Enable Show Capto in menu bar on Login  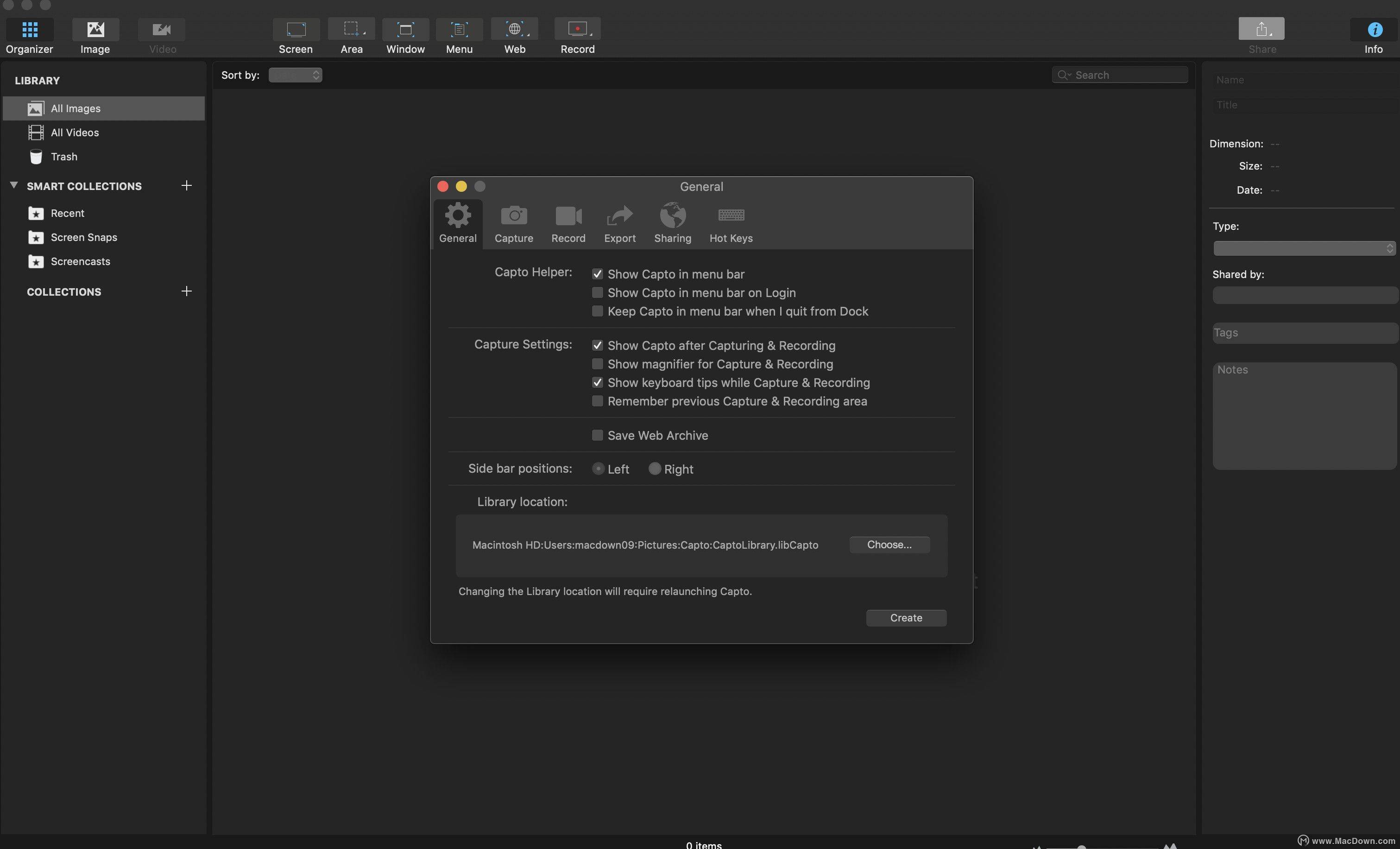[597, 293]
